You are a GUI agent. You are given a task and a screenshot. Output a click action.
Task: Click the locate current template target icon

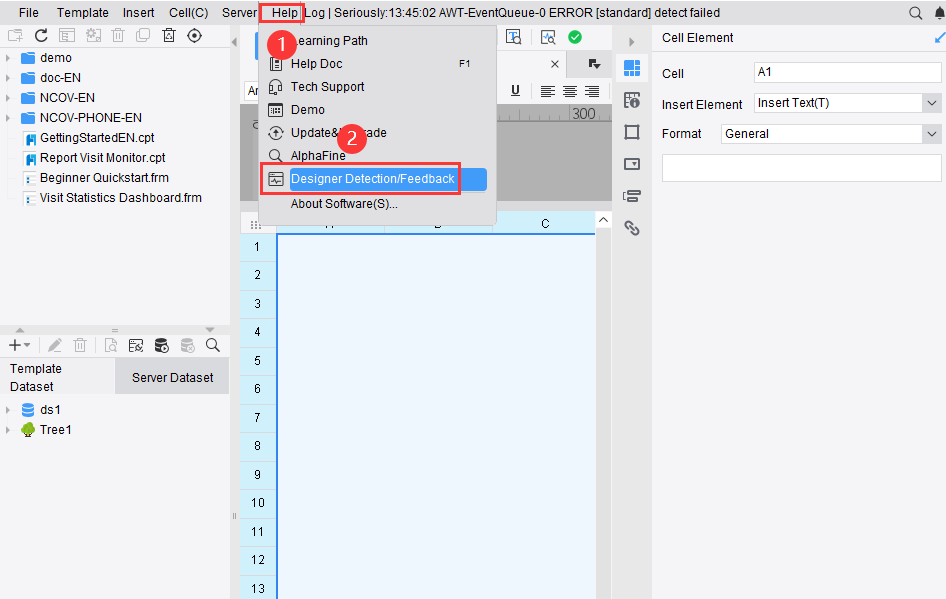(194, 36)
